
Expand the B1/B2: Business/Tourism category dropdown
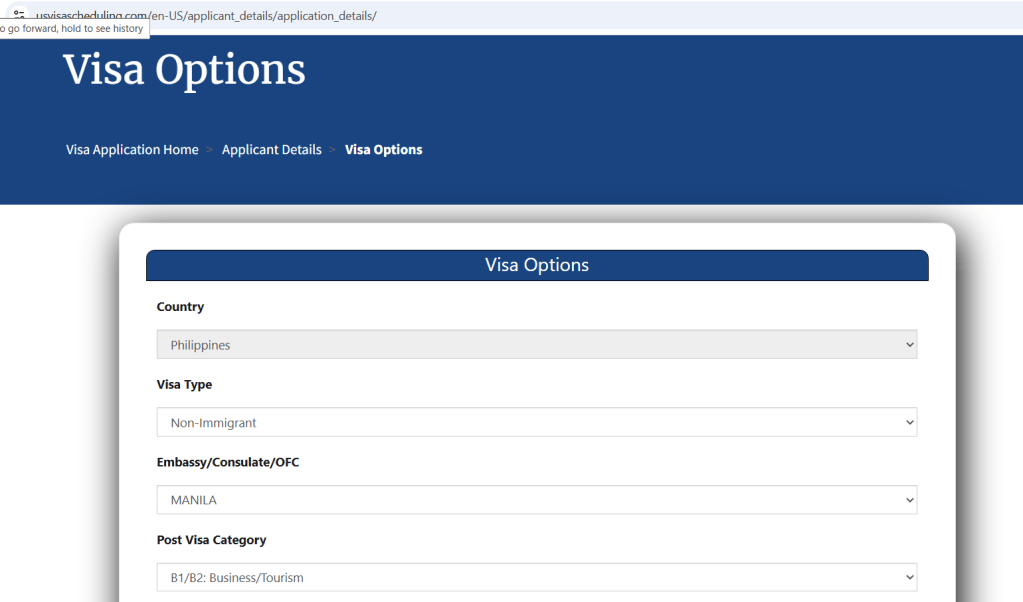(x=536, y=577)
